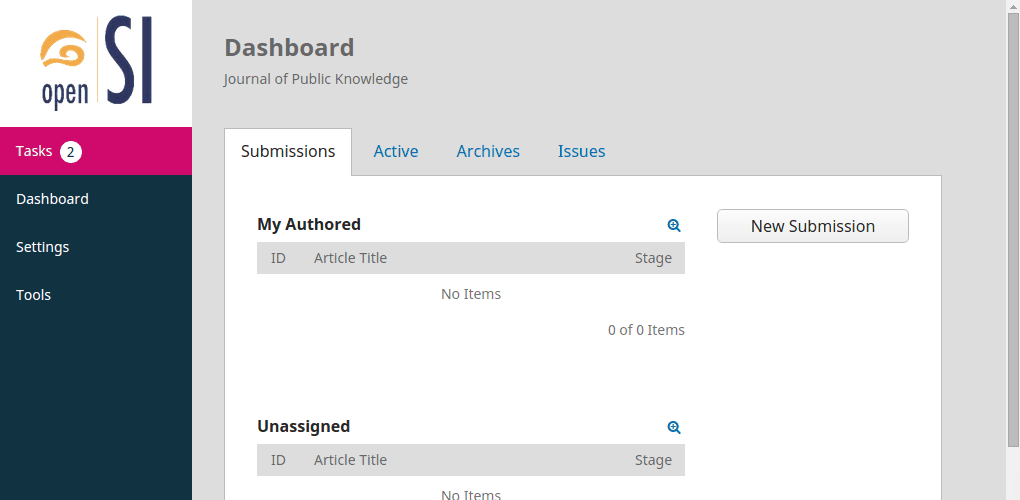Image resolution: width=1020 pixels, height=500 pixels.
Task: Open the Issues tab
Action: (581, 152)
